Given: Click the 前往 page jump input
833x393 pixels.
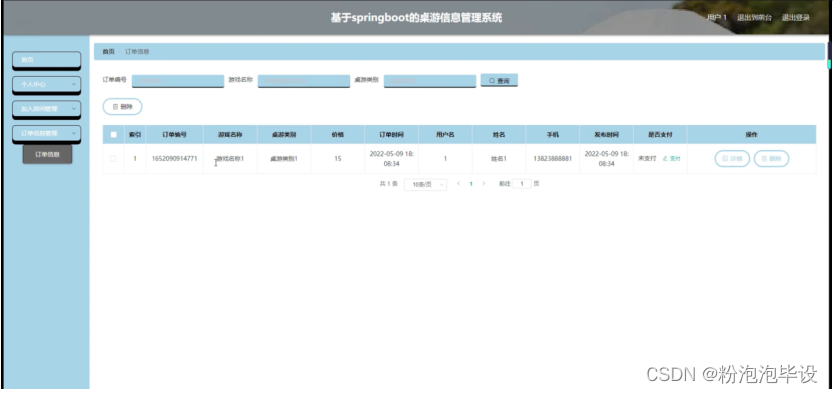Looking at the screenshot, I should click(x=522, y=184).
